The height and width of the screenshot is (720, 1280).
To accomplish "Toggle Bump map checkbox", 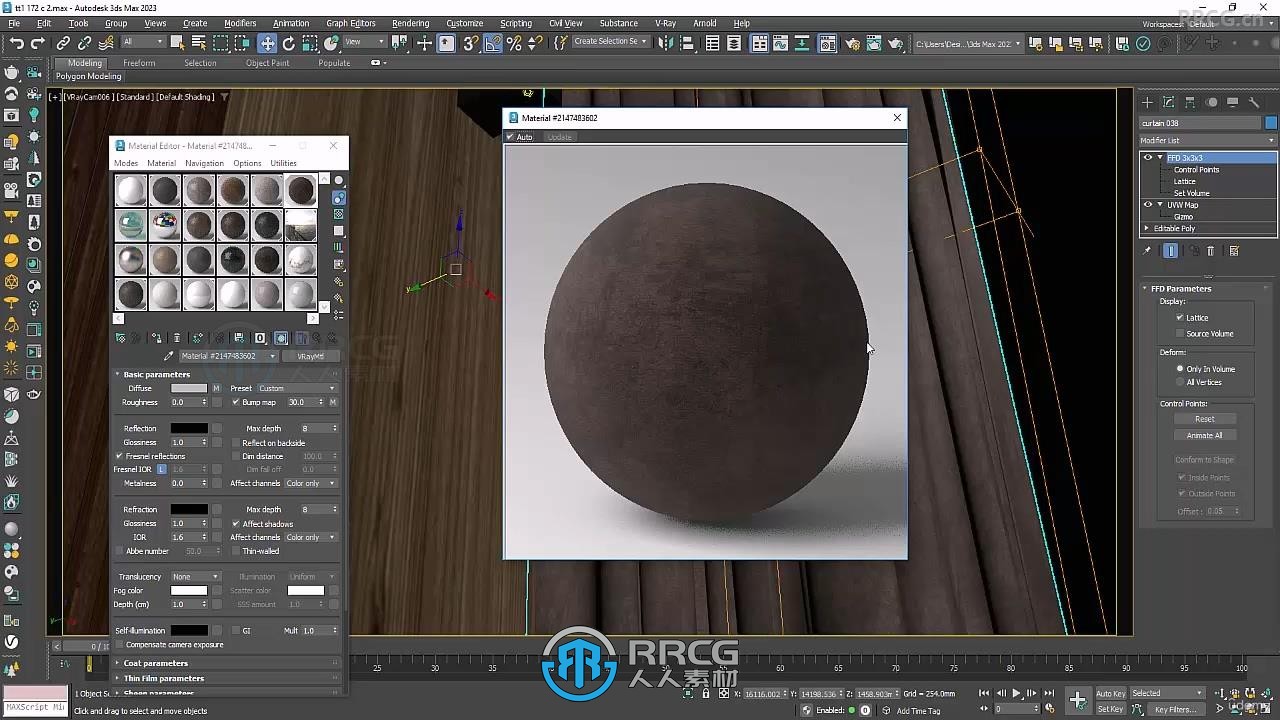I will pos(236,402).
